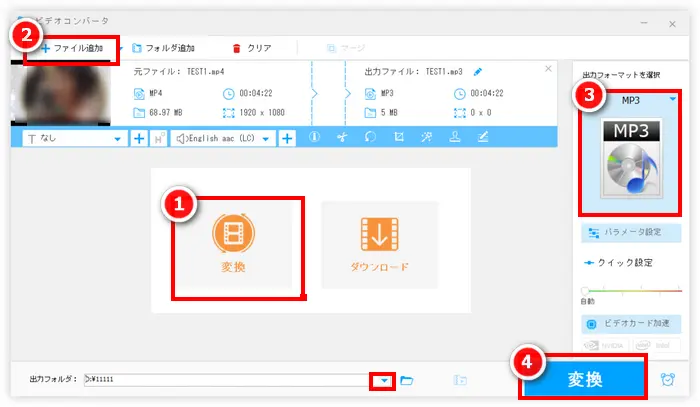This screenshot has height=407, width=700.
Task: Expand the subtitle なし dropdown
Action: 120,139
